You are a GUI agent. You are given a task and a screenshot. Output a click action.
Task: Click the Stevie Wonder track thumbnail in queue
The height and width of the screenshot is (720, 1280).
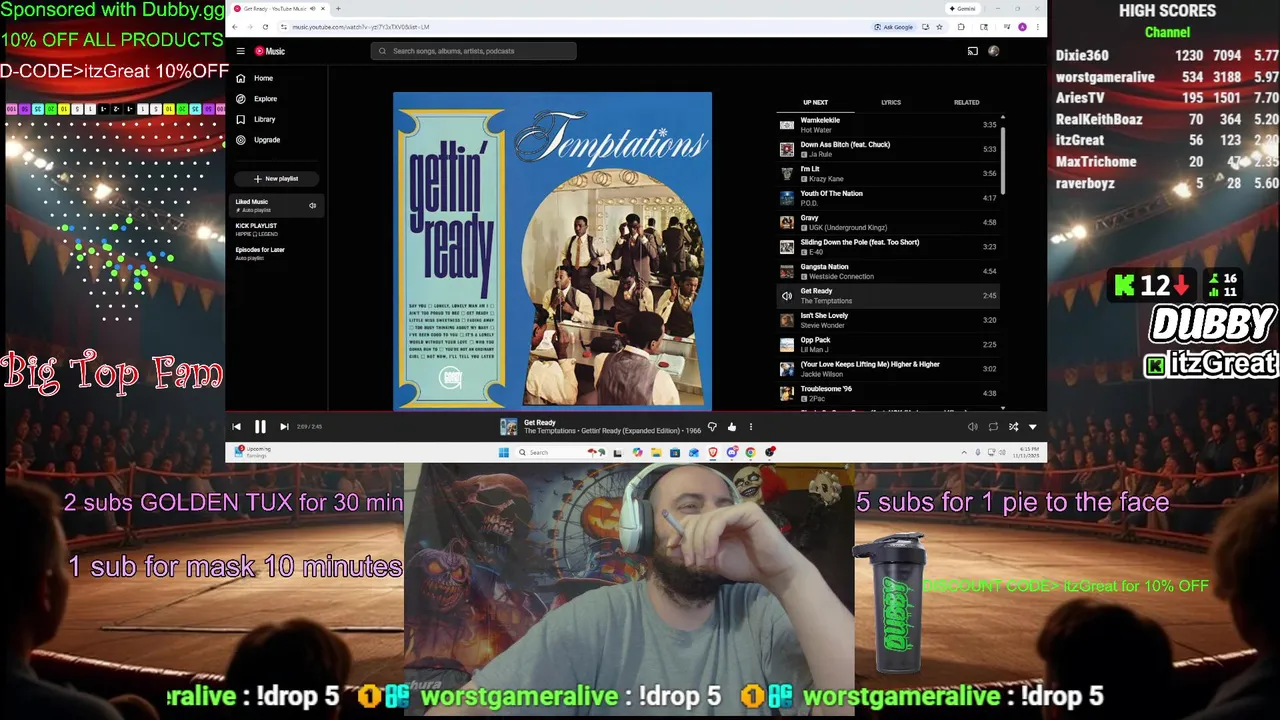pos(787,320)
